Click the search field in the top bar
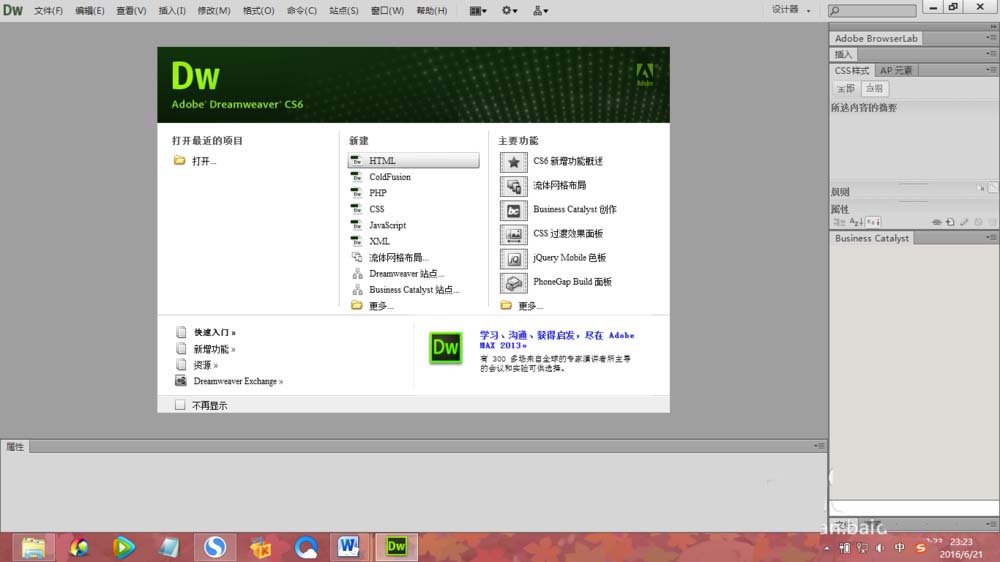1000x562 pixels. click(x=872, y=10)
